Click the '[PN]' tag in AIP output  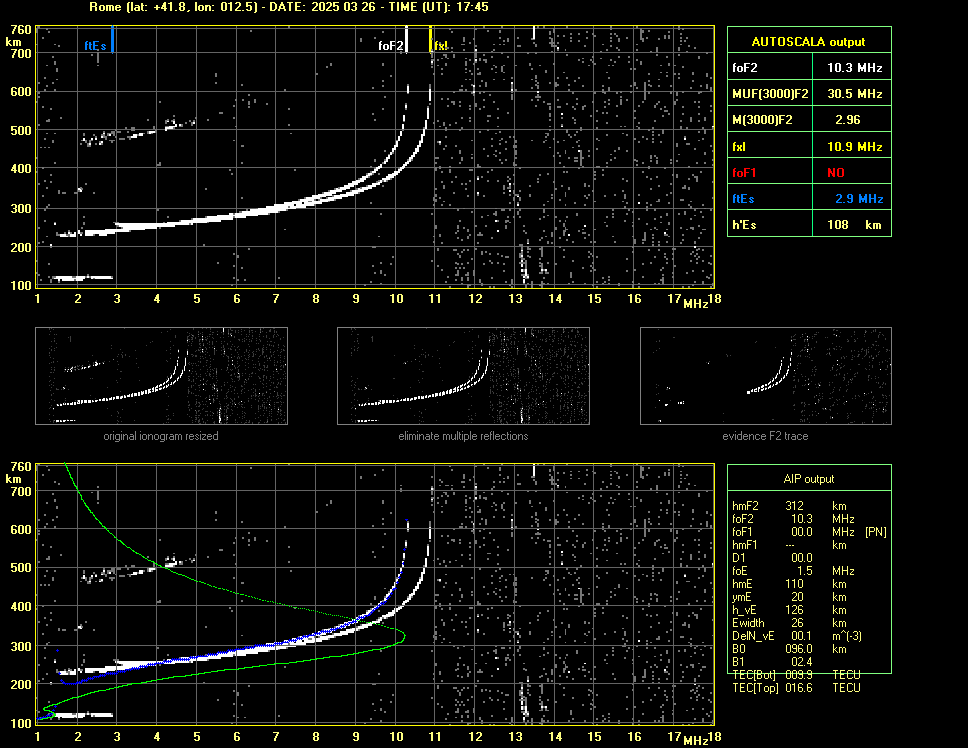pos(875,532)
